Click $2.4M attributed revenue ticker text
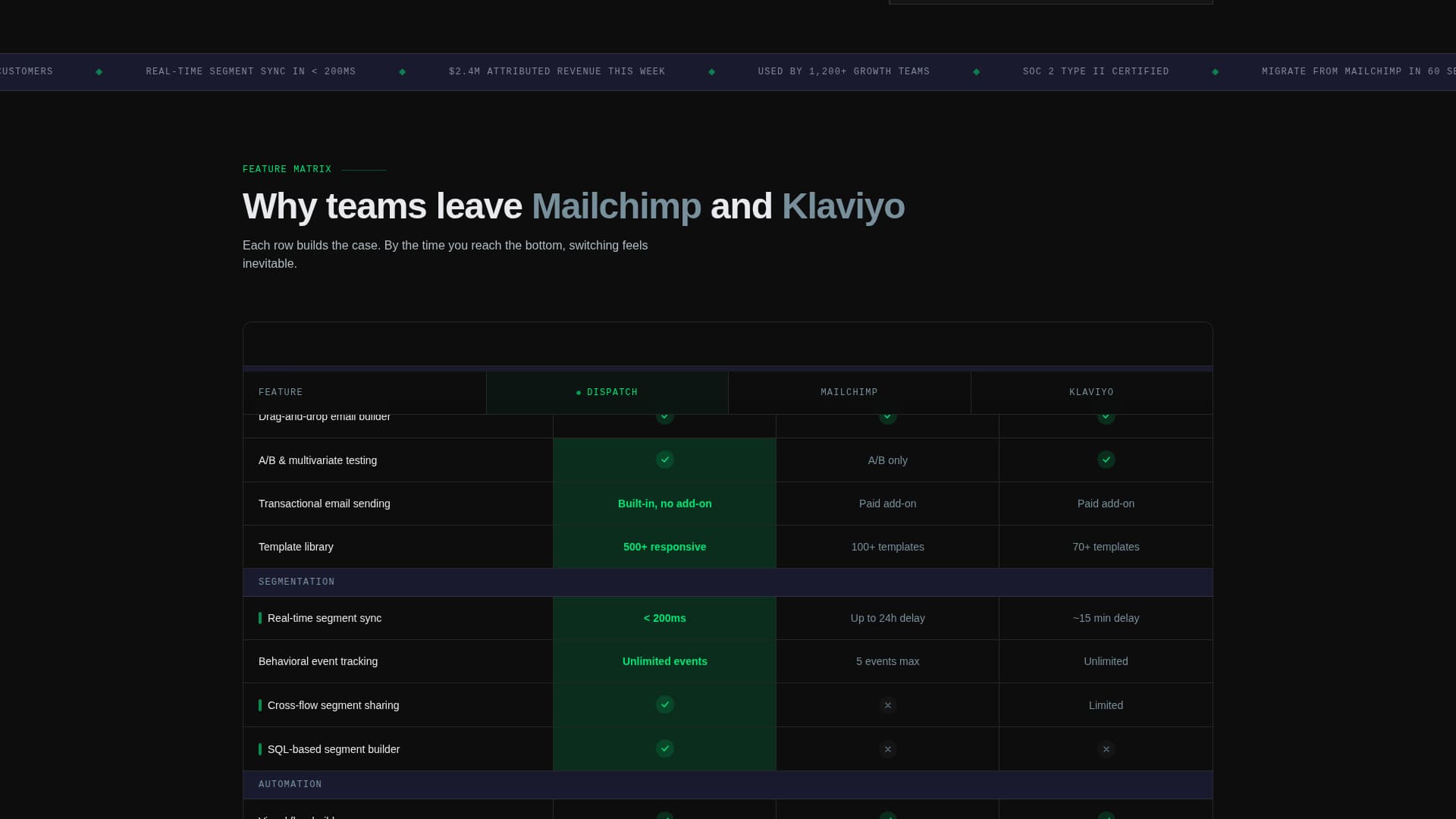The height and width of the screenshot is (819, 1456). point(557,71)
